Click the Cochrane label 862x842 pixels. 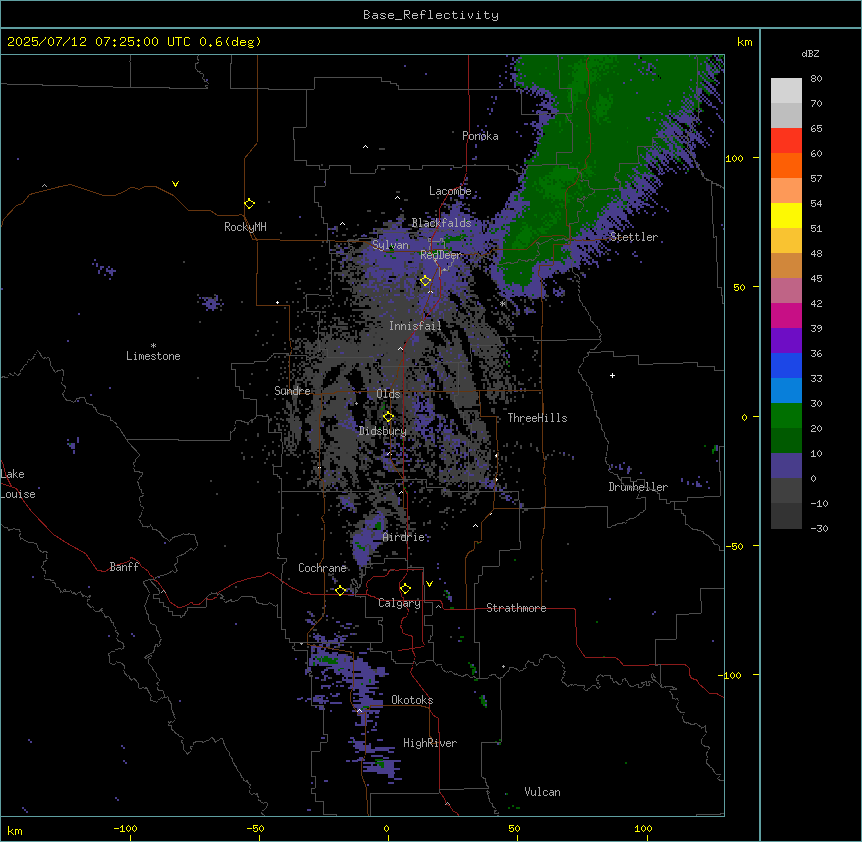click(322, 568)
